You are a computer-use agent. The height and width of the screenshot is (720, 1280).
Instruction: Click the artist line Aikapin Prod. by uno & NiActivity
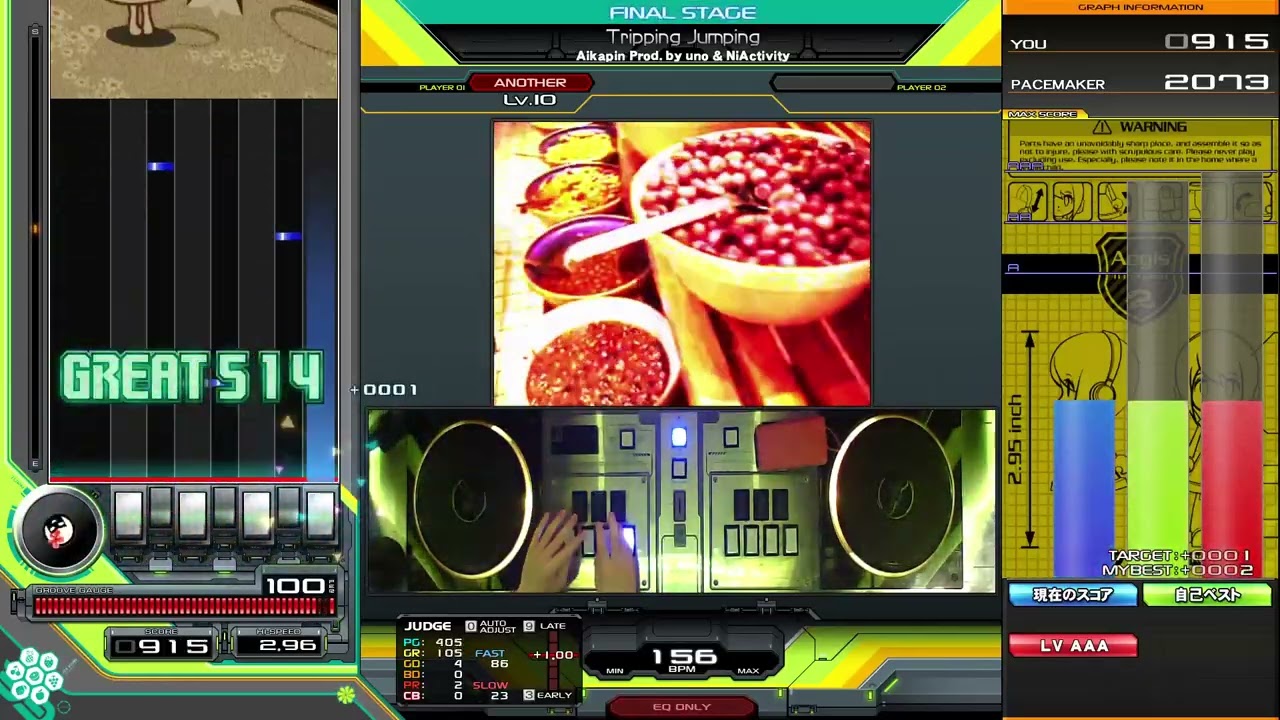coord(683,56)
